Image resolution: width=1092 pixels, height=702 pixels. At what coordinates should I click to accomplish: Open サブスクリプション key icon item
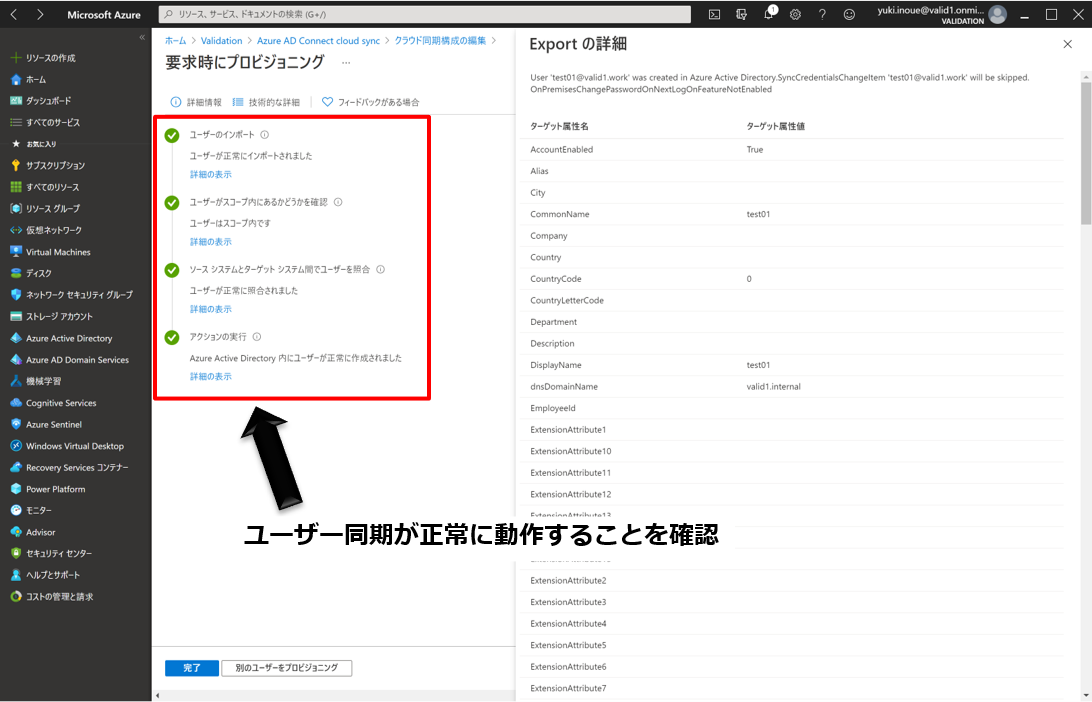tap(48, 166)
